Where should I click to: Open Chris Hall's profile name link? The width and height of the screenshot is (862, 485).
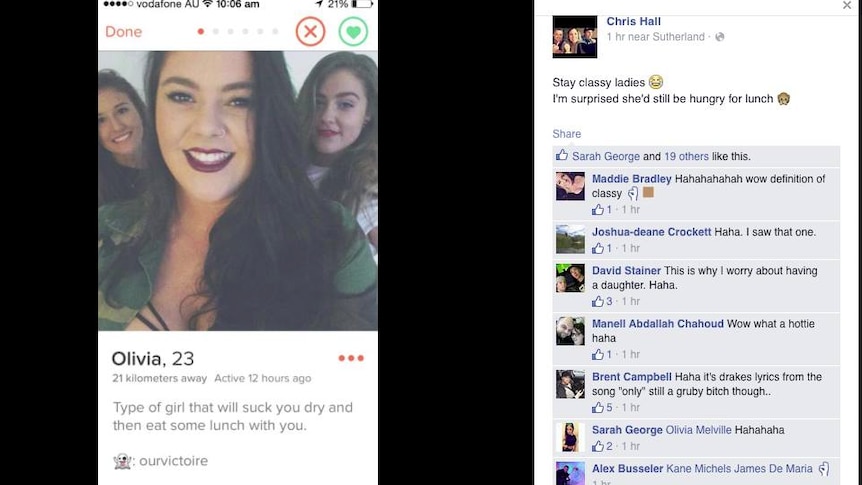[x=633, y=21]
